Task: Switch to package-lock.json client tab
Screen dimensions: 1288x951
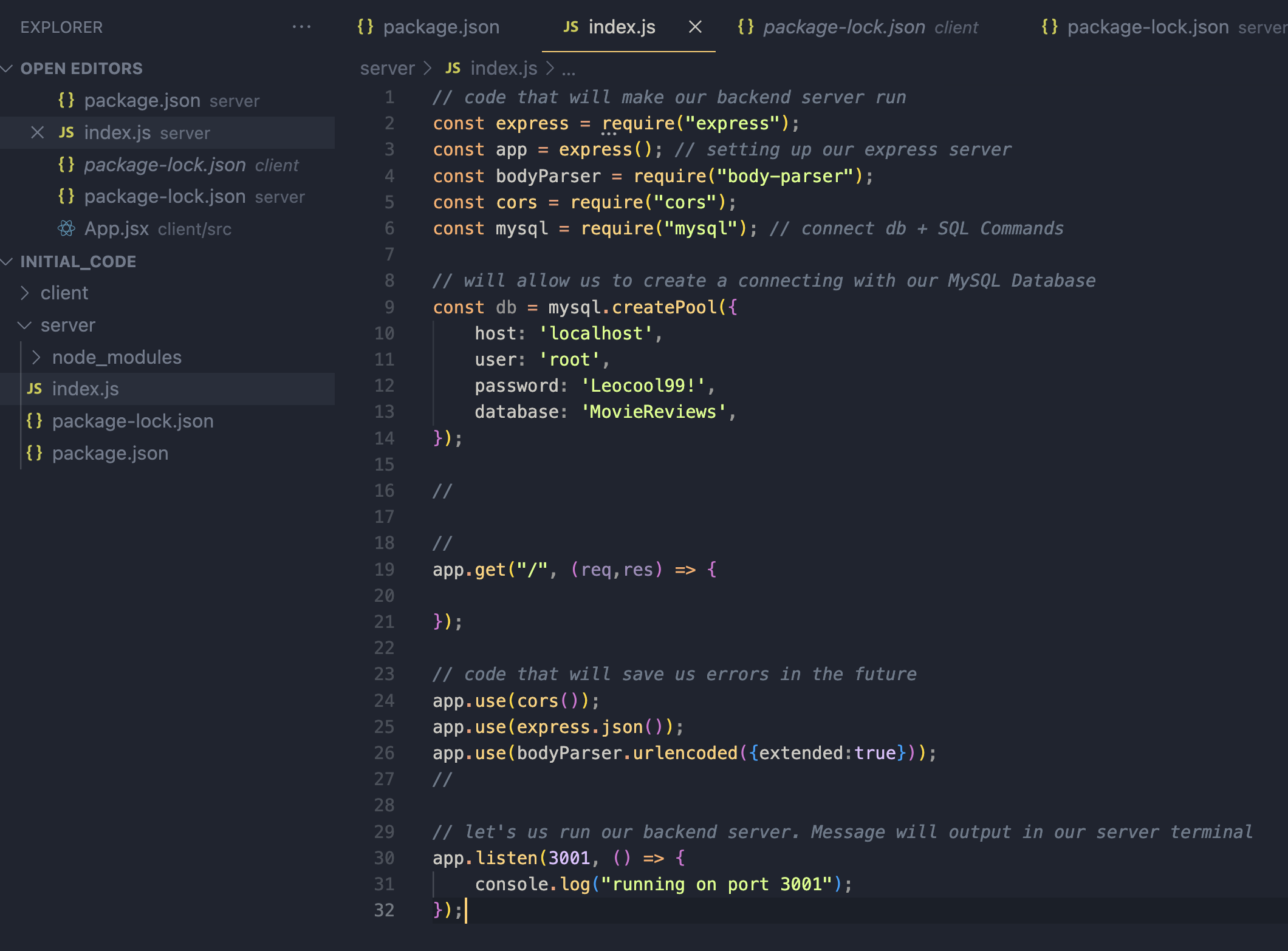Action: click(844, 27)
